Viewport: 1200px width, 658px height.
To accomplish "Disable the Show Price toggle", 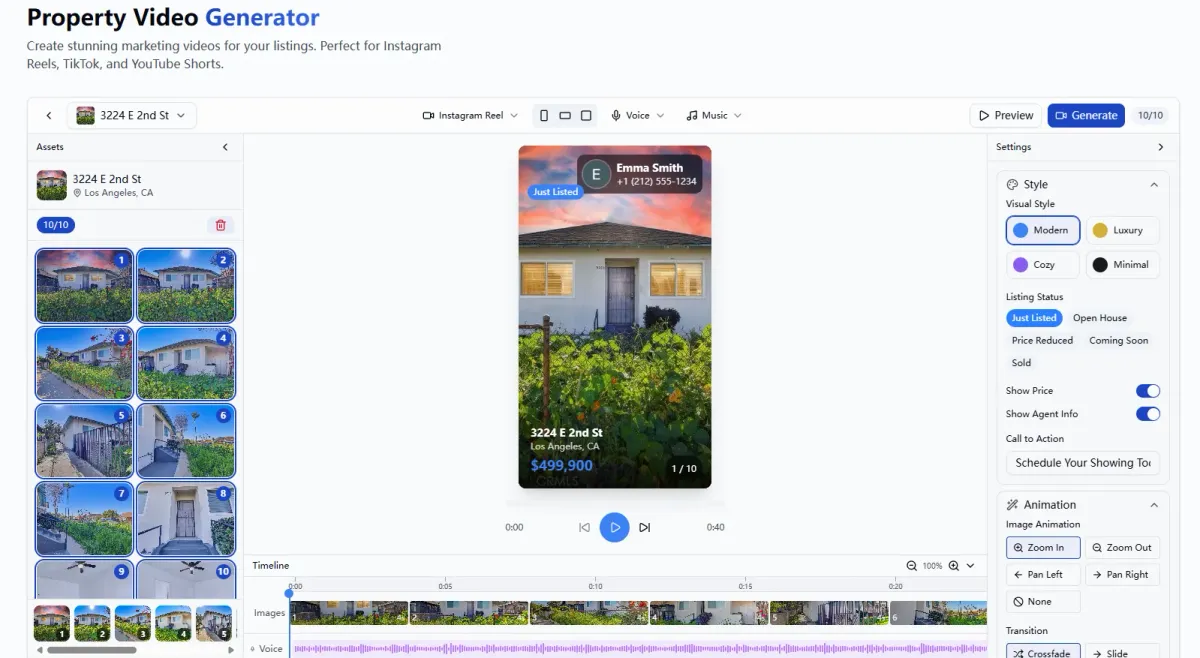I will pyautogui.click(x=1147, y=391).
